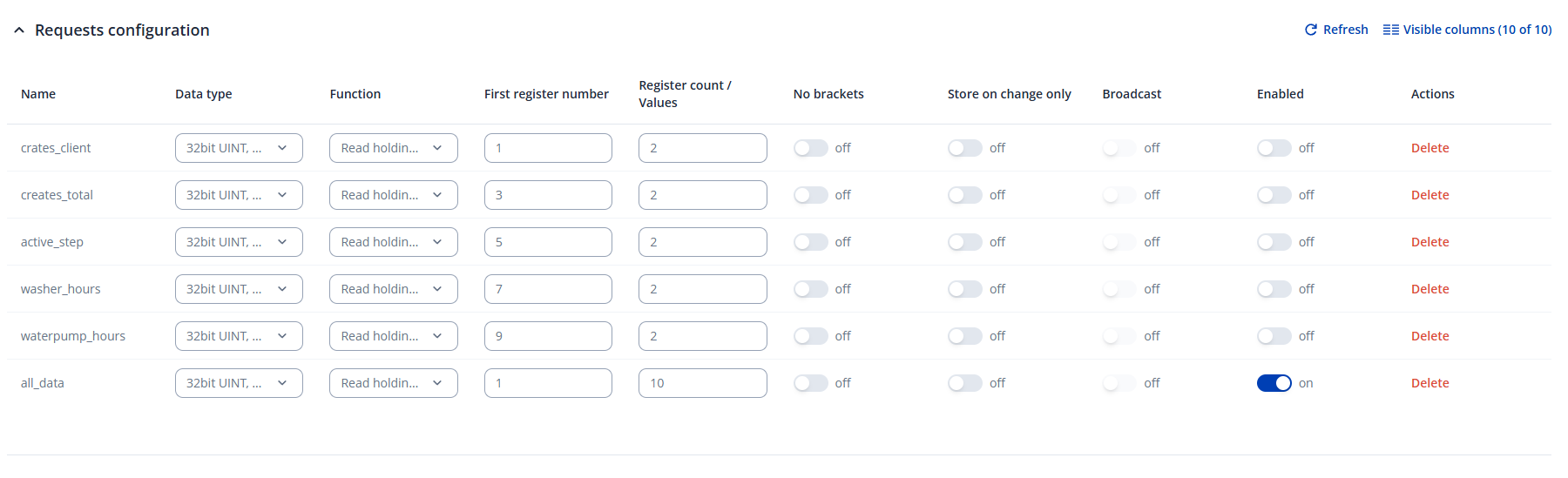Collapse the Requests configuration section
1568x478 pixels.
pos(19,30)
